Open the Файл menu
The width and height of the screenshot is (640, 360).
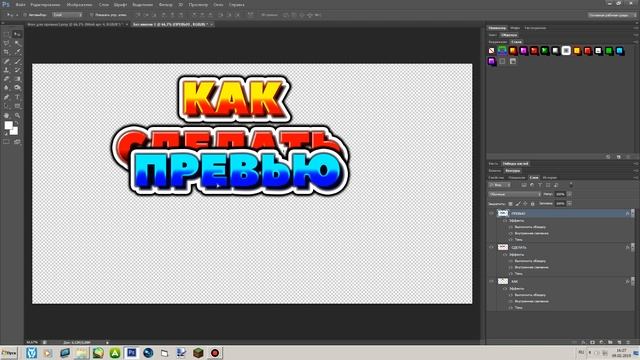[x=20, y=4]
